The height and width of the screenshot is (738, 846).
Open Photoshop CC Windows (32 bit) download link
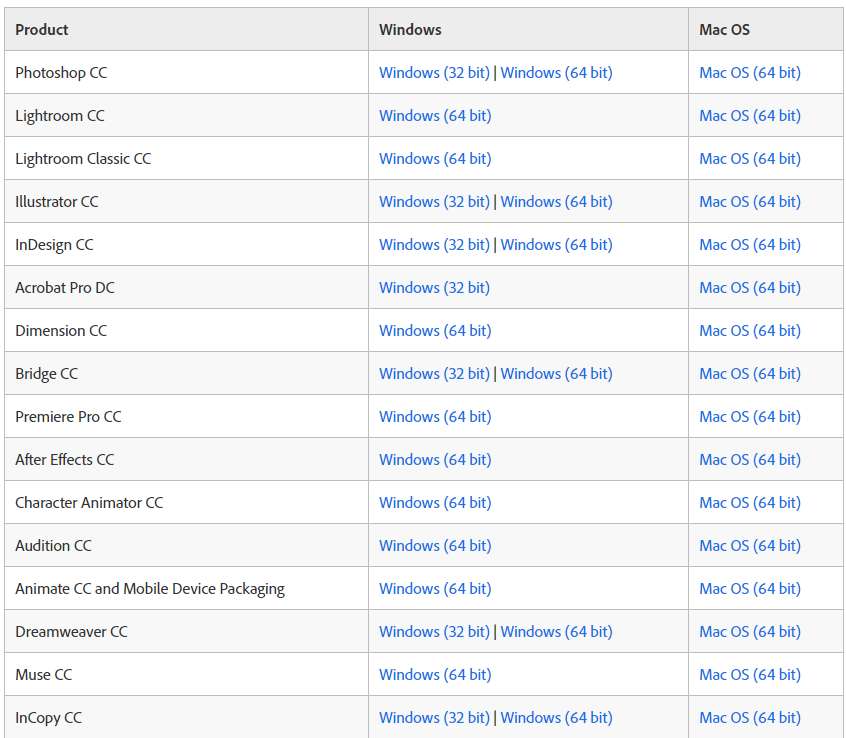point(434,73)
